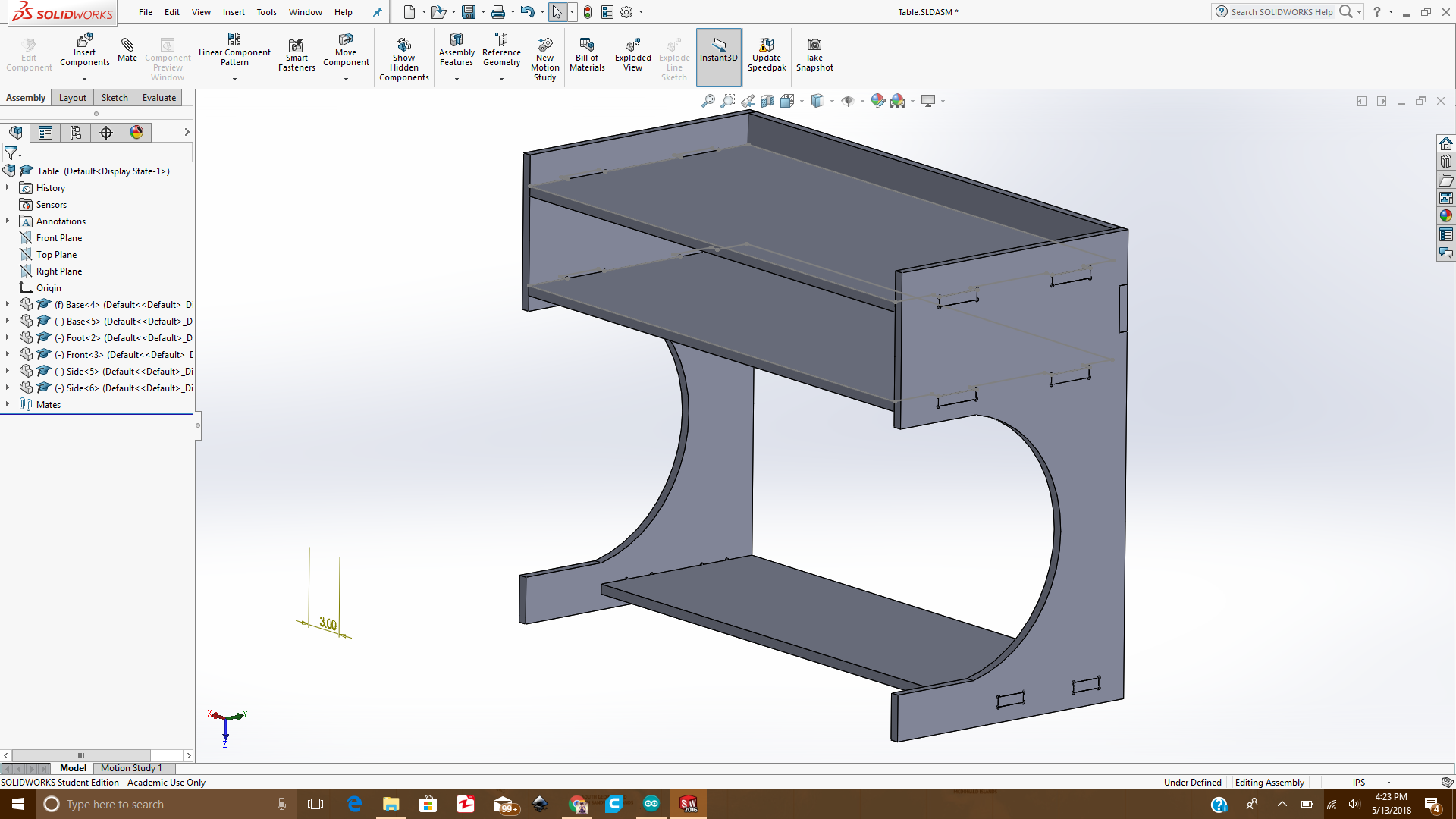Open the Motion Study 1 tab
The width and height of the screenshot is (1456, 819).
pyautogui.click(x=131, y=768)
